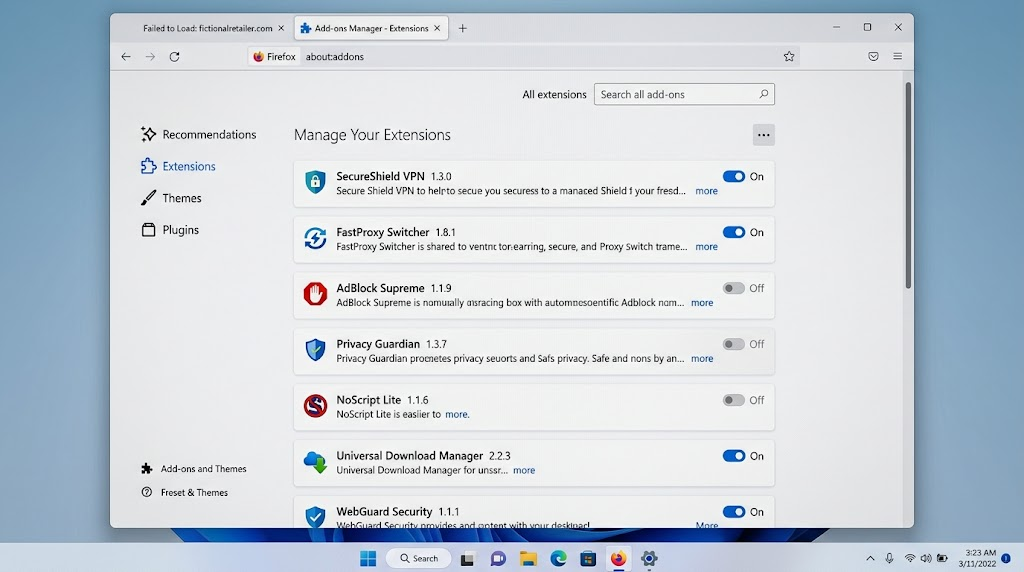Switch to Themes in the sidebar
The image size is (1024, 572).
(x=171, y=198)
